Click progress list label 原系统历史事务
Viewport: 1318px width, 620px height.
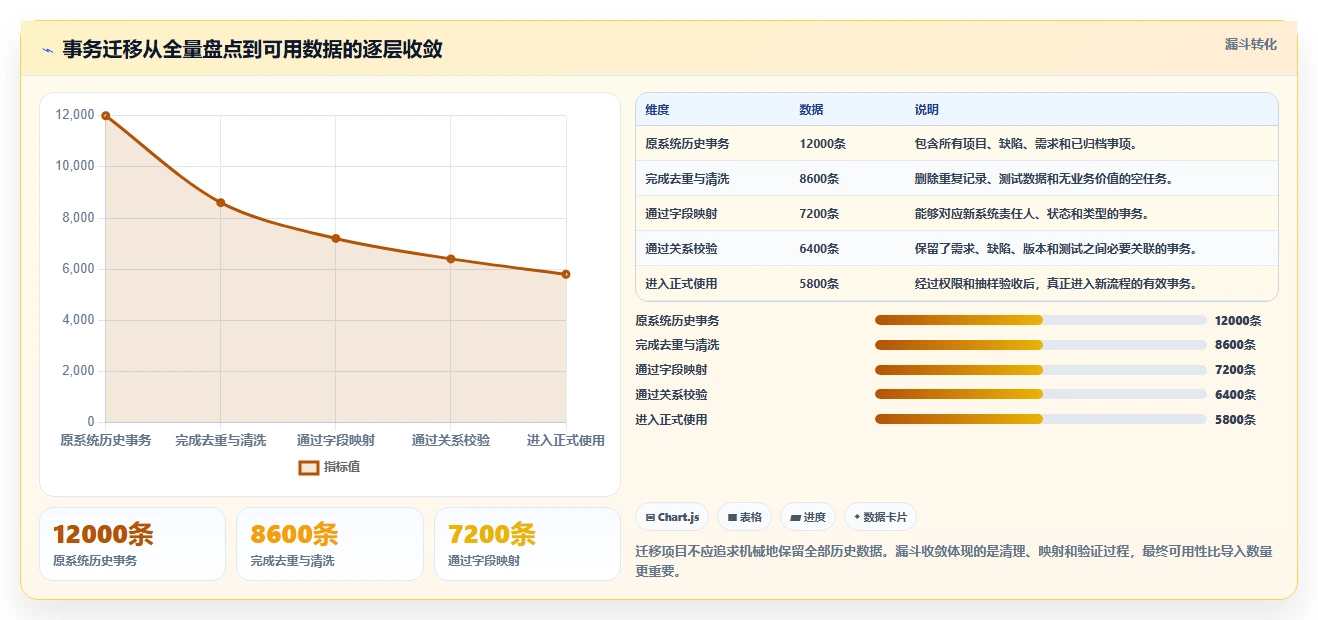point(677,321)
